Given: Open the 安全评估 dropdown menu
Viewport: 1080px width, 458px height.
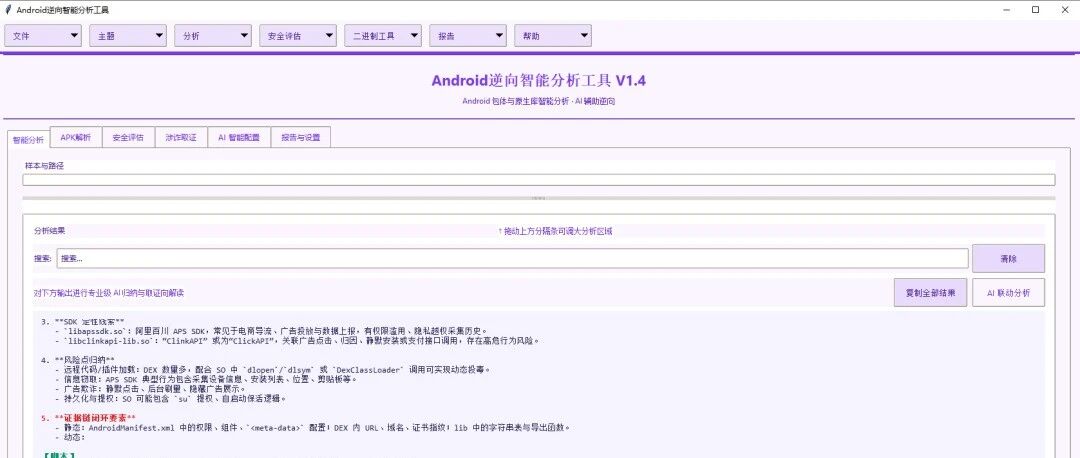Looking at the screenshot, I should [x=298, y=36].
